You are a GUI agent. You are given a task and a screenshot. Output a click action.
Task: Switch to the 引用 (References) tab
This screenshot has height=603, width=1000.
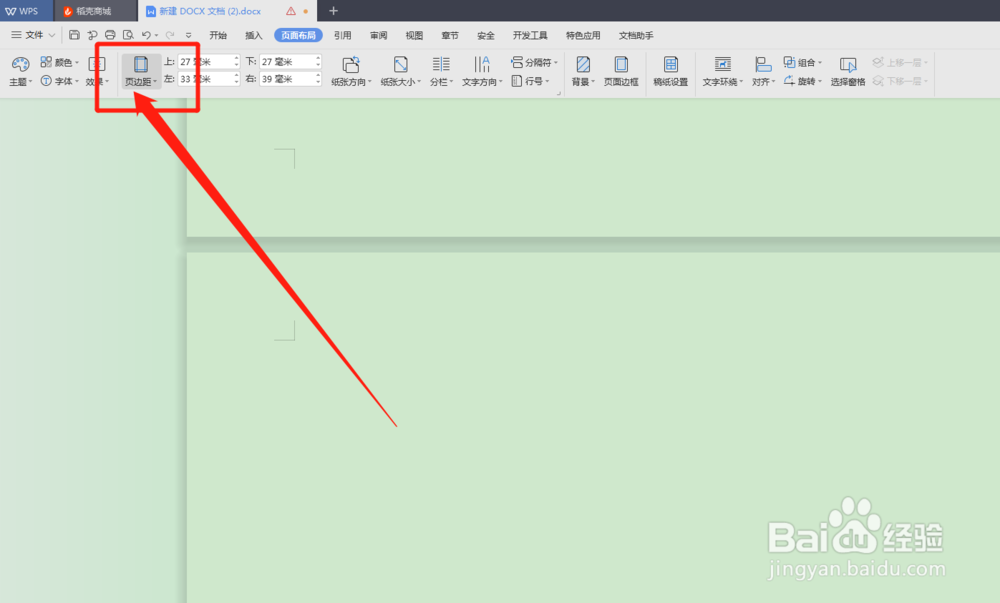coord(343,35)
